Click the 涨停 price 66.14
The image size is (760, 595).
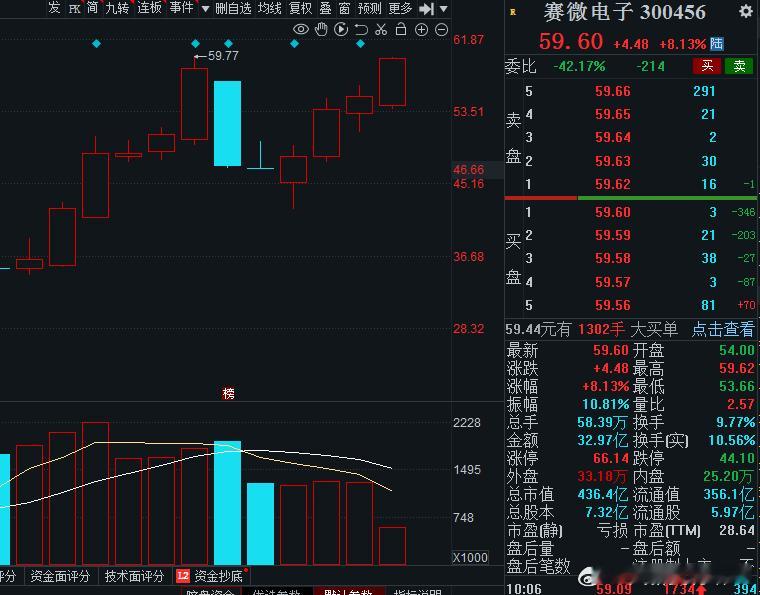(611, 458)
